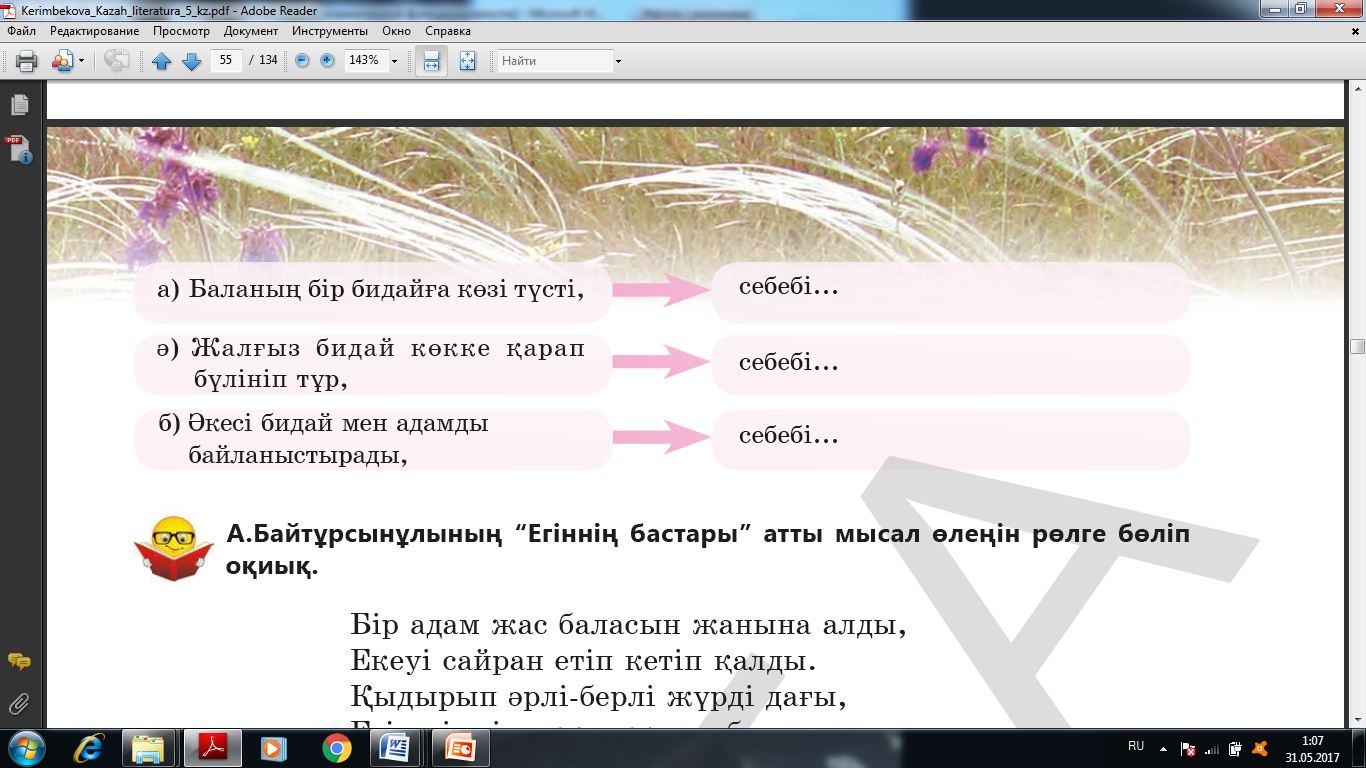The image size is (1366, 768).
Task: Open the Pages thumbnails panel icon
Action: [x=19, y=105]
